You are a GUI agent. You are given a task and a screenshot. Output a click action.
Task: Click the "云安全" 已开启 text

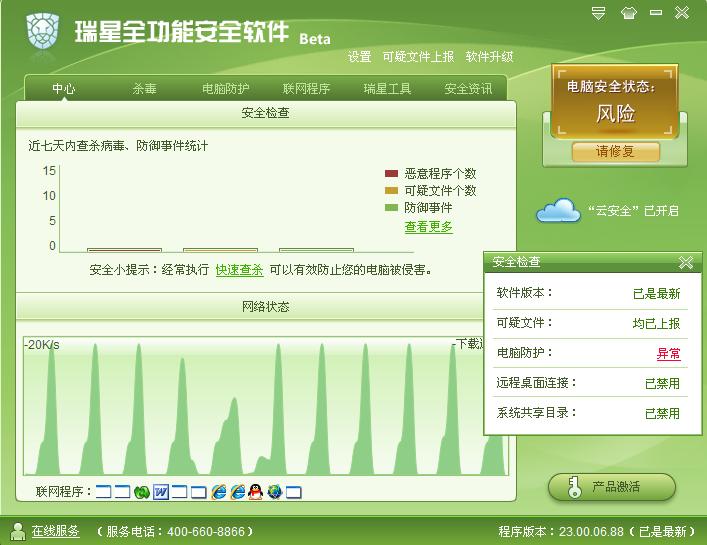coord(633,211)
